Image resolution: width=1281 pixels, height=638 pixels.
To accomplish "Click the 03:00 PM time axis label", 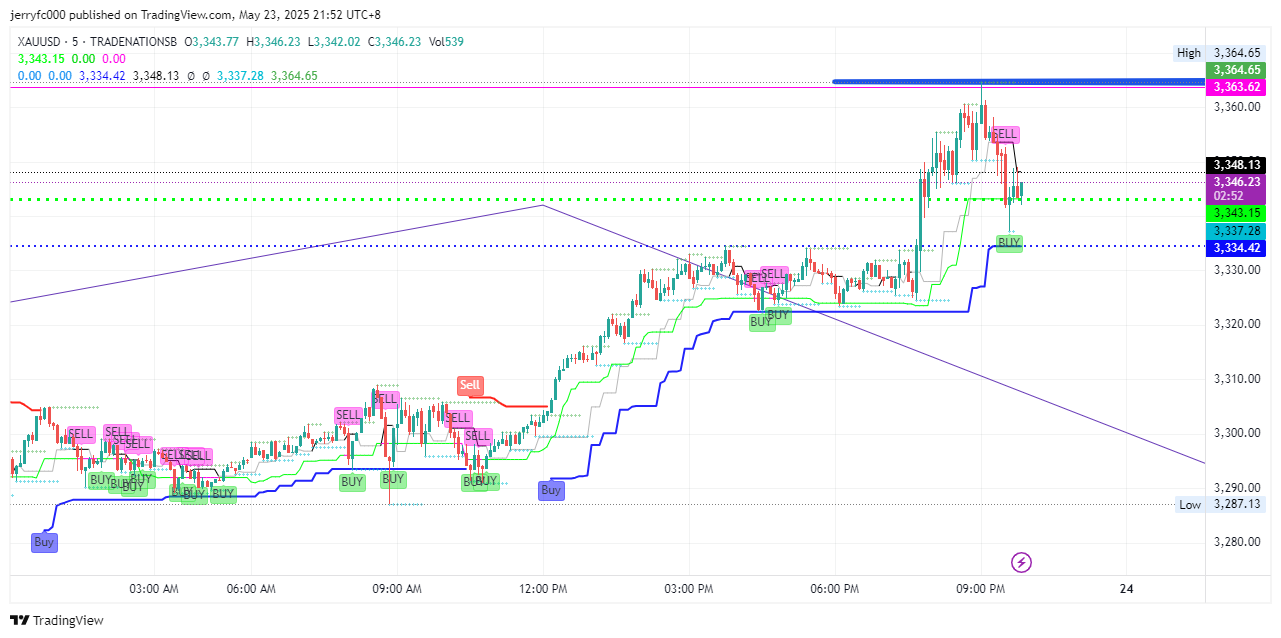I will point(689,590).
